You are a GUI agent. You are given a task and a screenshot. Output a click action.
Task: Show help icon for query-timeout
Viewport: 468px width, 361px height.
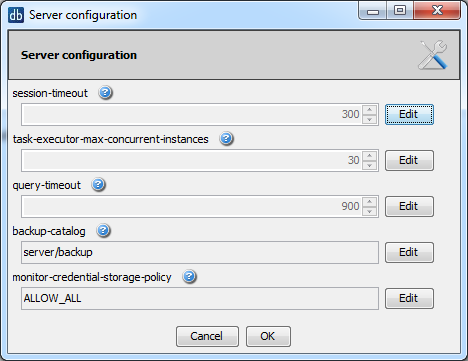tap(98, 184)
